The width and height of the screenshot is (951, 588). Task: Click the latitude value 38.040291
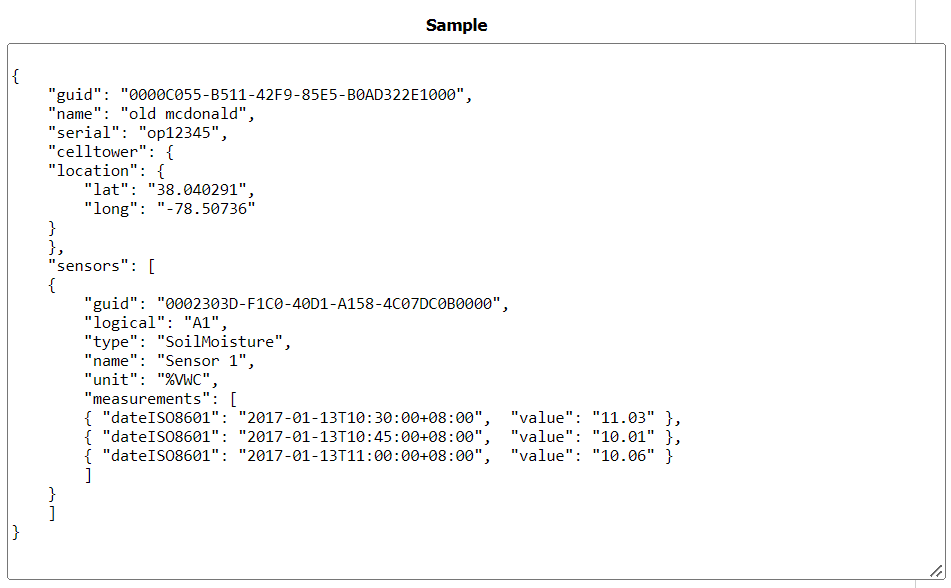pos(204,190)
